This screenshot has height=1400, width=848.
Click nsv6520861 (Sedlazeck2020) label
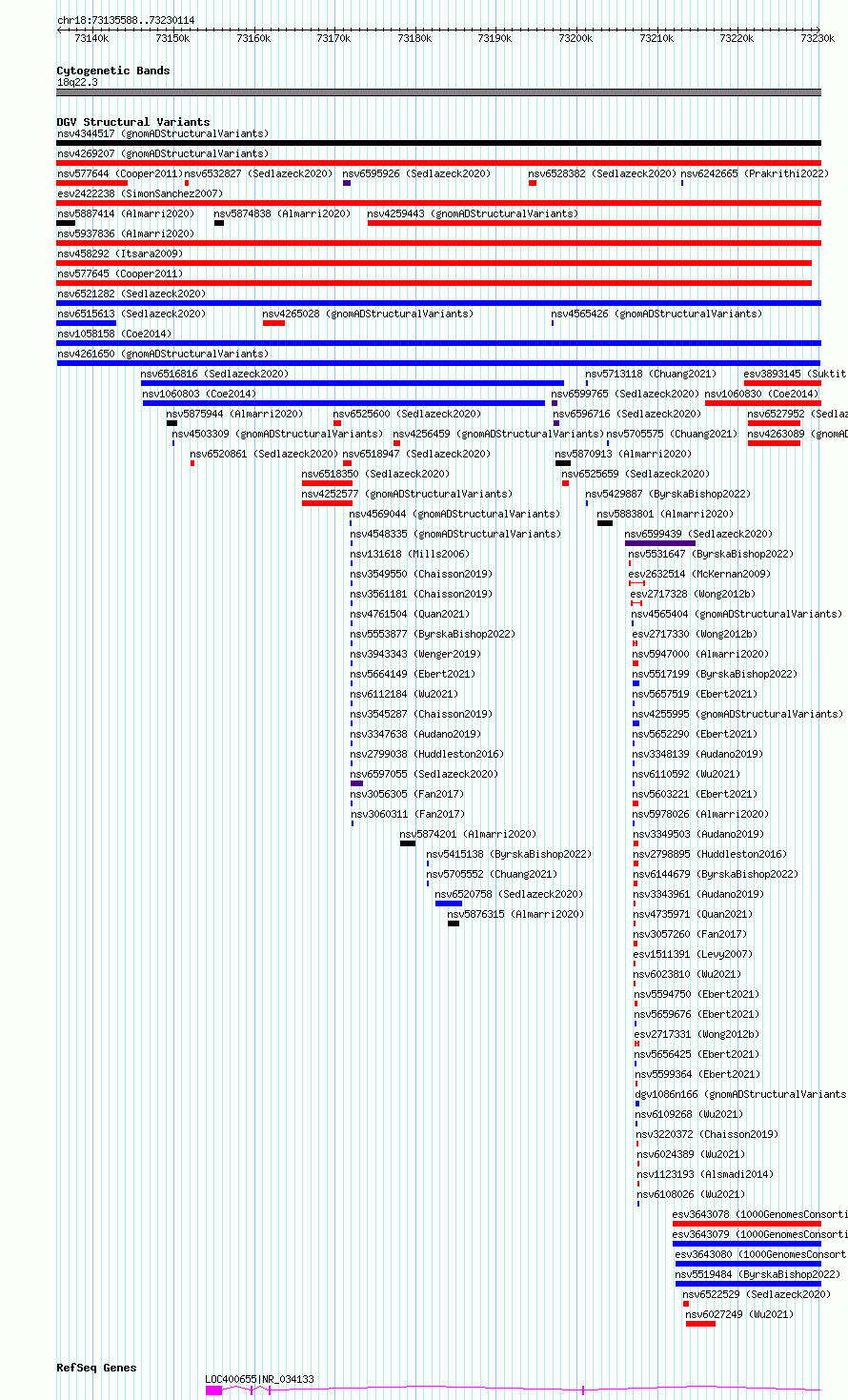(264, 455)
